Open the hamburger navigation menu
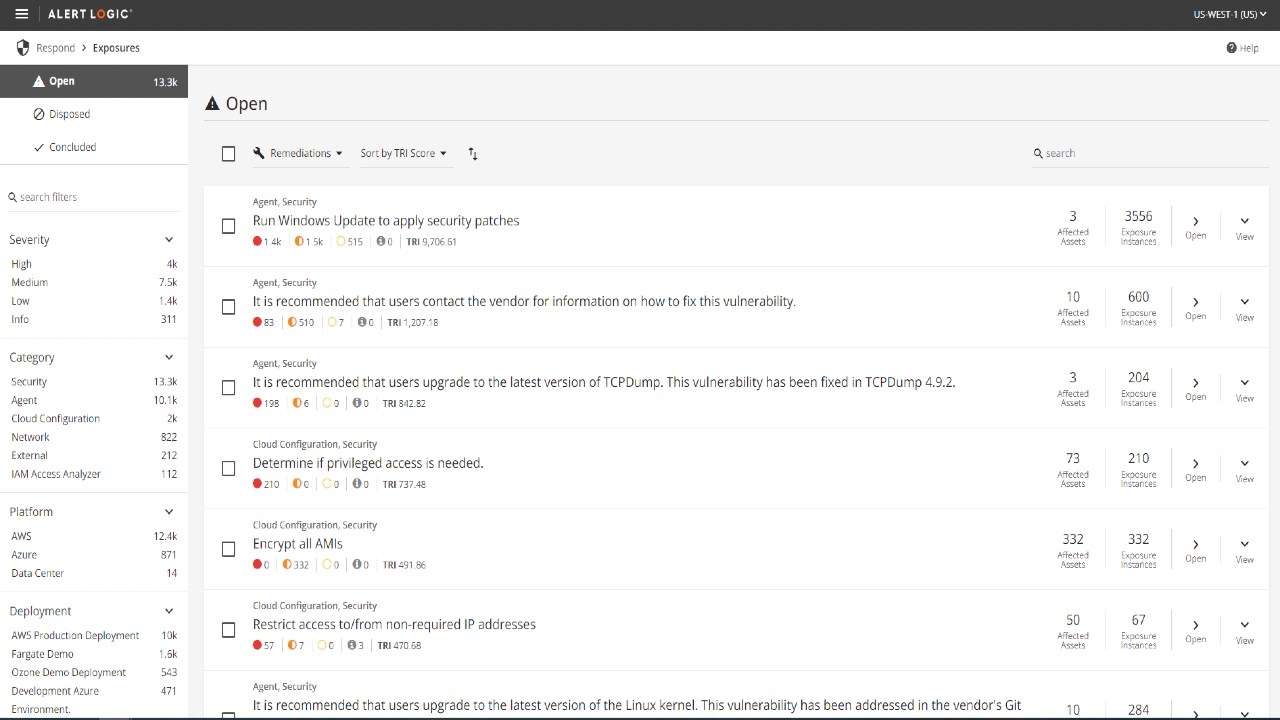This screenshot has width=1280, height=720. [x=22, y=14]
